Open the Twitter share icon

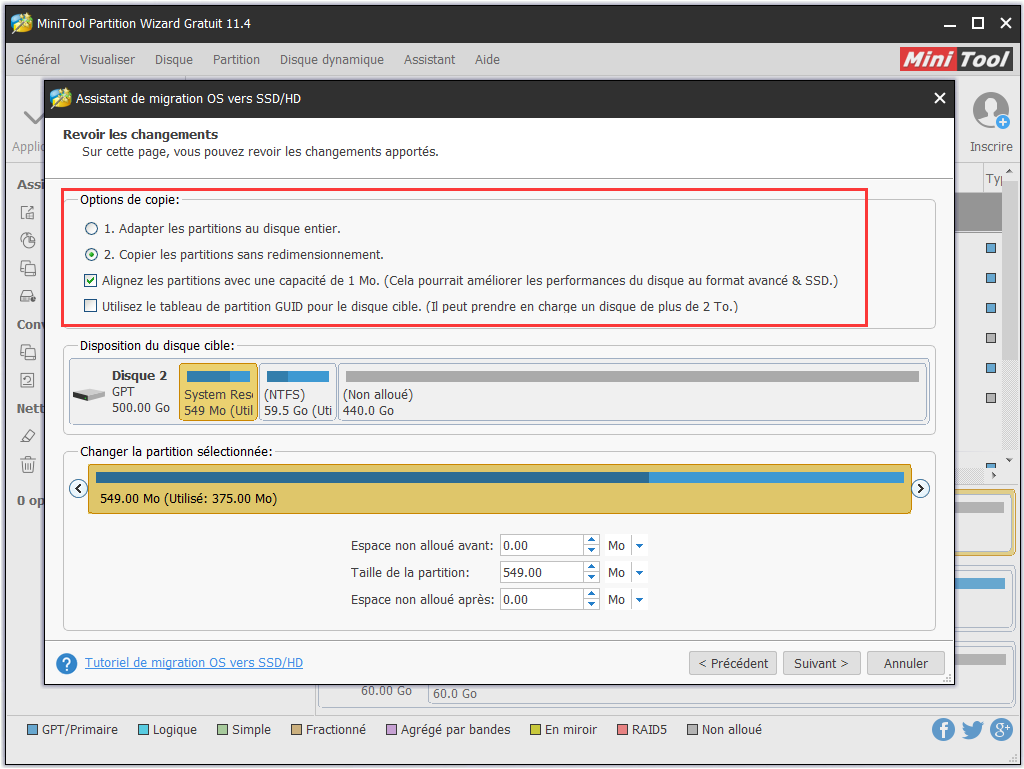pos(972,729)
